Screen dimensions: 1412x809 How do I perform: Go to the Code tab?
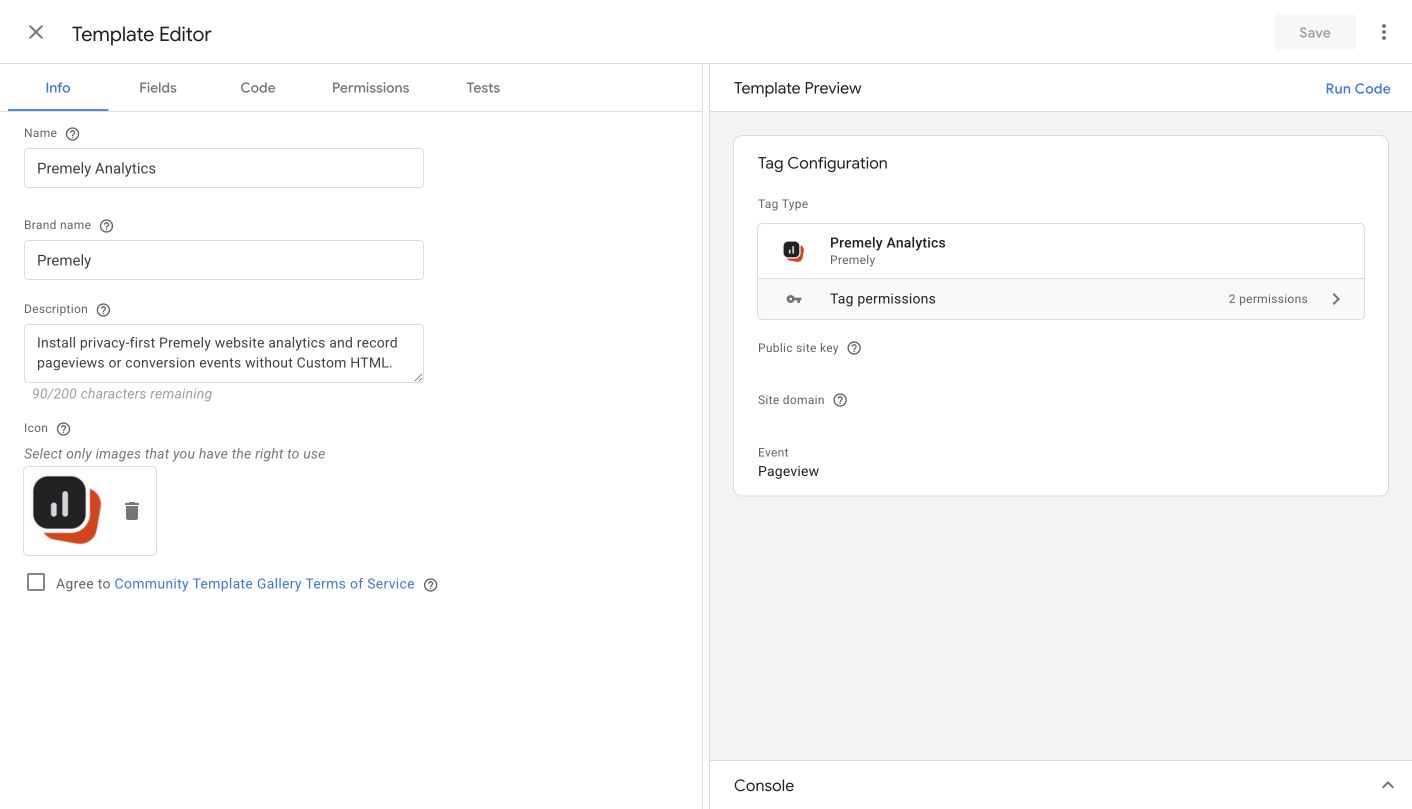(x=258, y=88)
